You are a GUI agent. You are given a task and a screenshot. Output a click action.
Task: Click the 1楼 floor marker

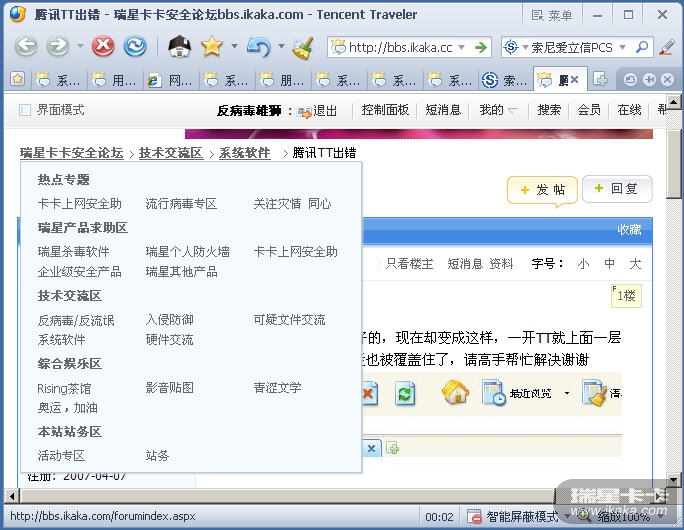coord(626,296)
